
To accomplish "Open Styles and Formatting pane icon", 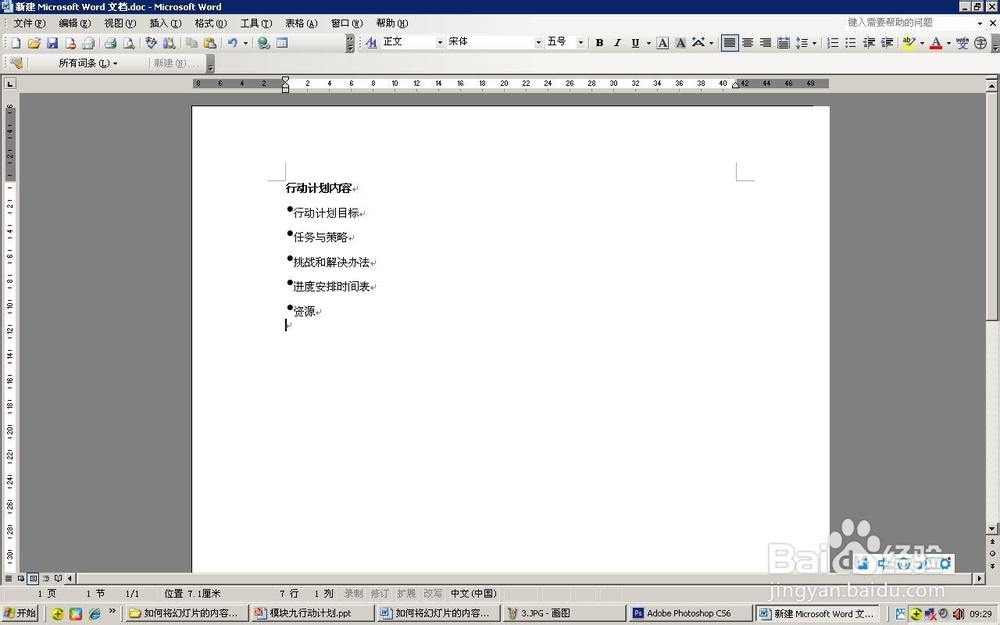I will click(x=371, y=42).
